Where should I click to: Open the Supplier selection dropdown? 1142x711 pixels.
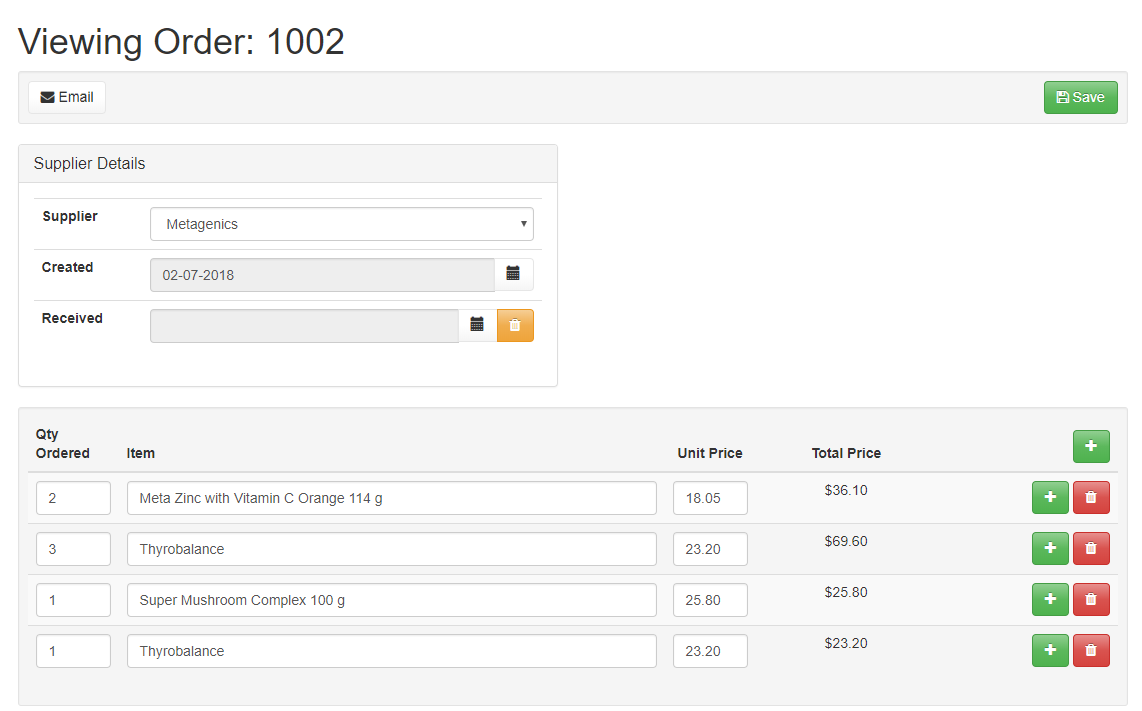[342, 224]
